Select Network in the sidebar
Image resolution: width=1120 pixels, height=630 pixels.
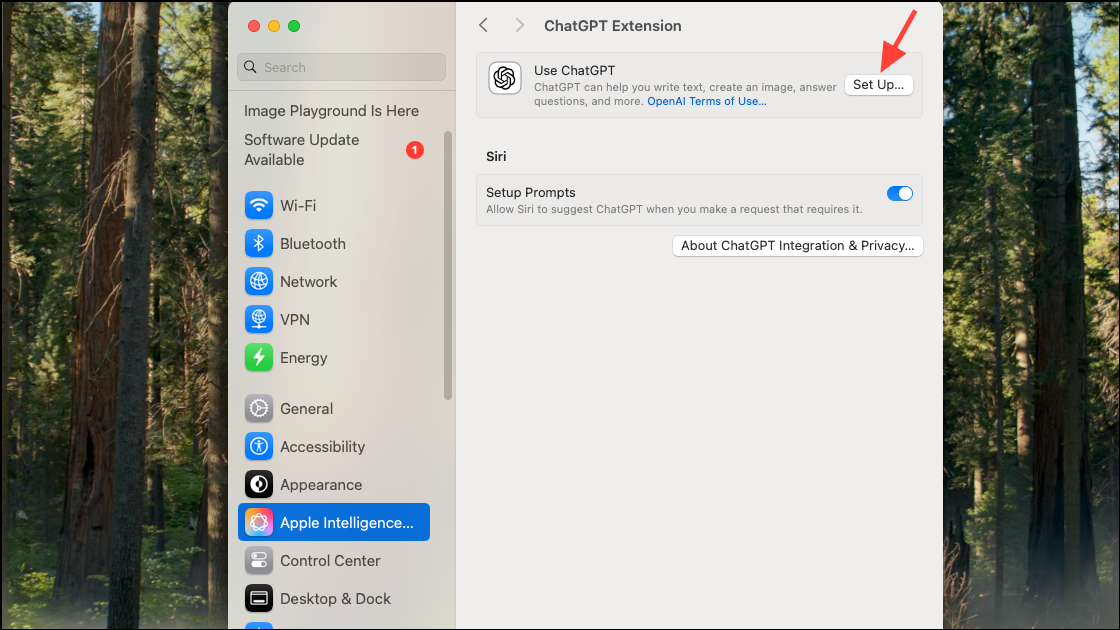click(334, 281)
